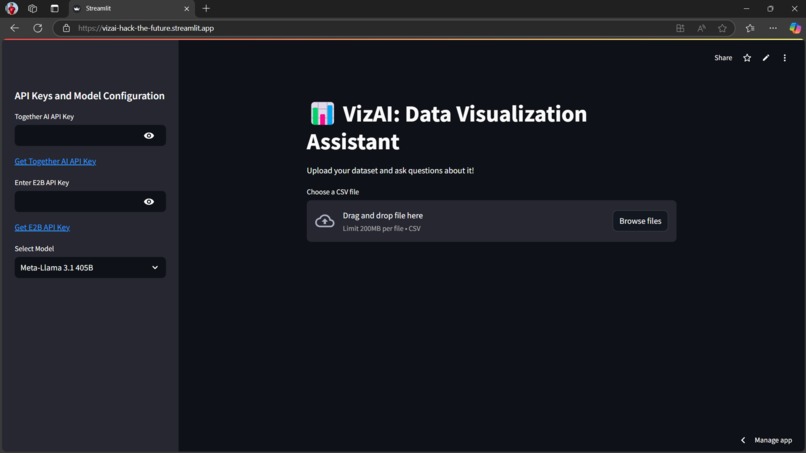Image resolution: width=806 pixels, height=453 pixels.
Task: Close the Streamlit tab
Action: click(x=187, y=8)
